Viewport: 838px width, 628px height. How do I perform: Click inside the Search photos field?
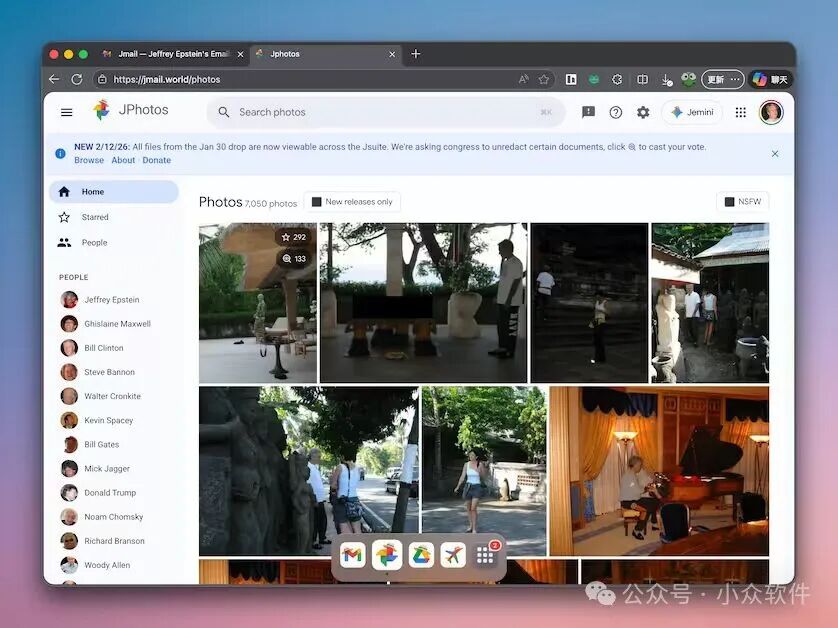(x=380, y=112)
